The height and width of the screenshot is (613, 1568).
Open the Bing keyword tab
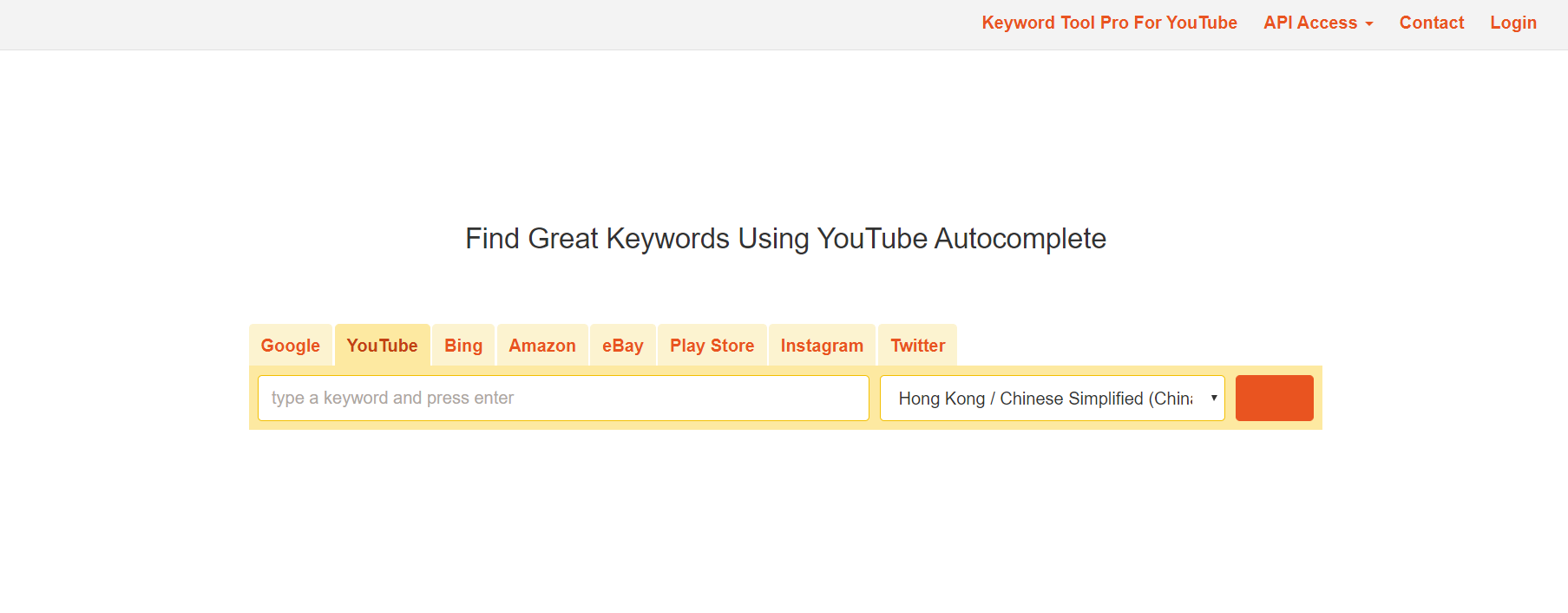(463, 346)
